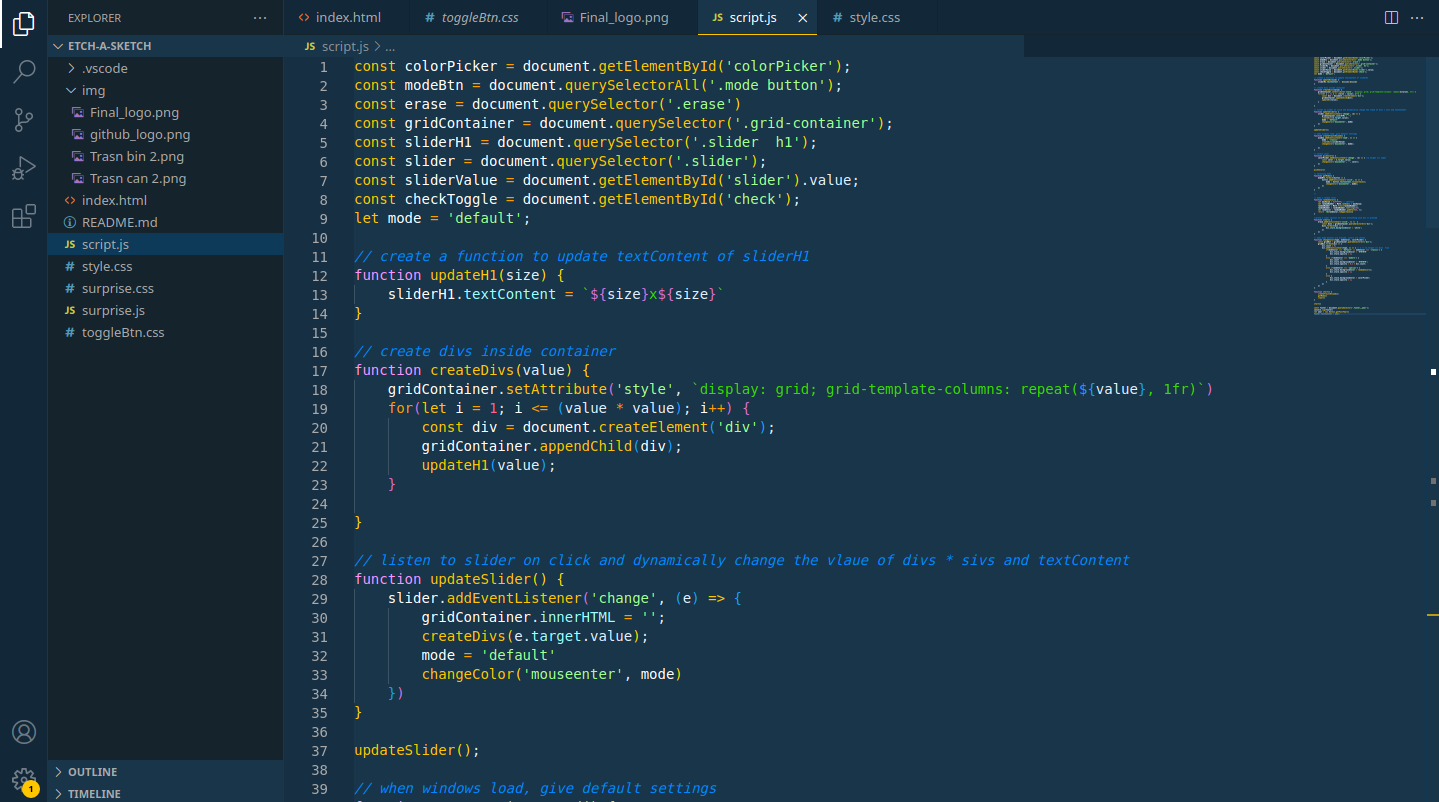Click the updateSlider(); call on line 37
This screenshot has width=1439, height=802.
(x=417, y=750)
